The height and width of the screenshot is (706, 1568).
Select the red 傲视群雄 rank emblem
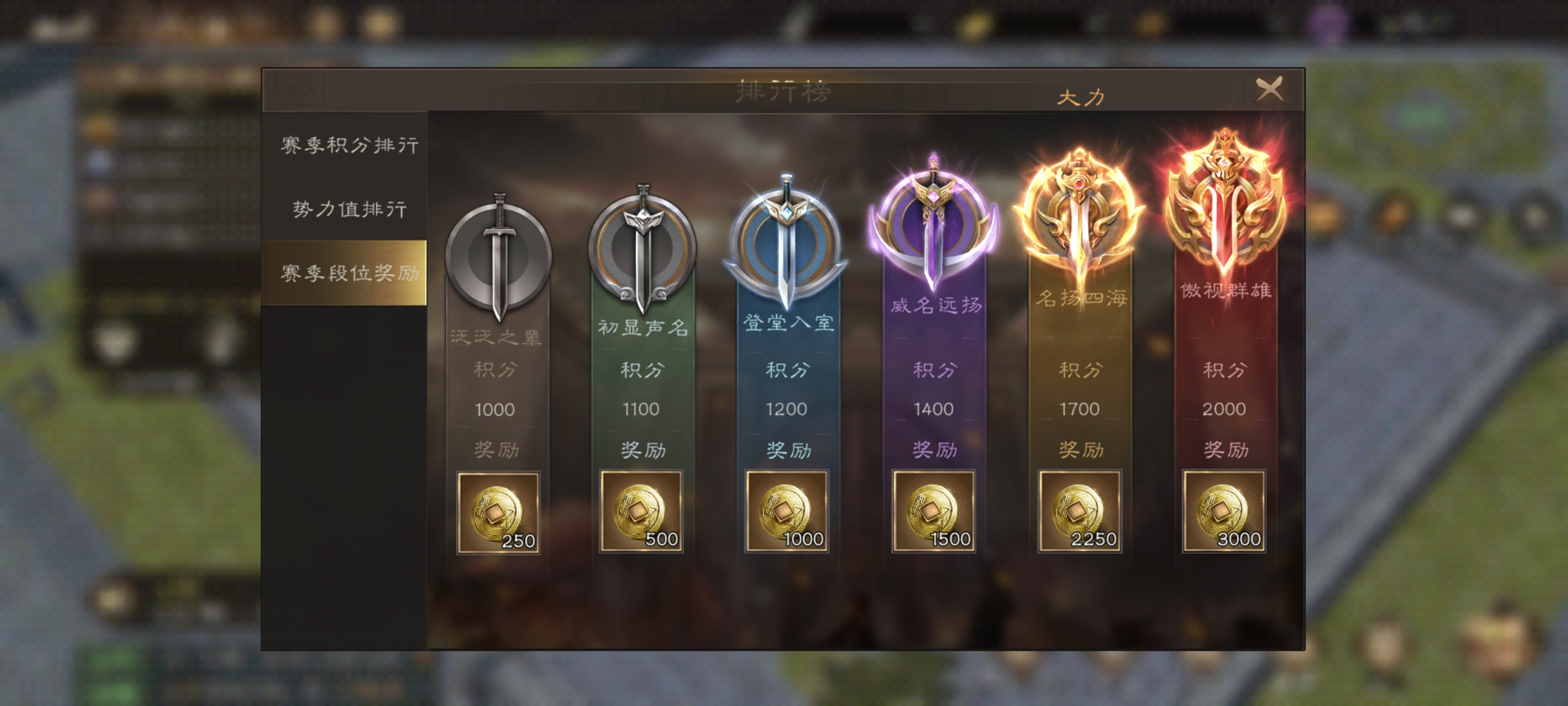coord(1225,204)
